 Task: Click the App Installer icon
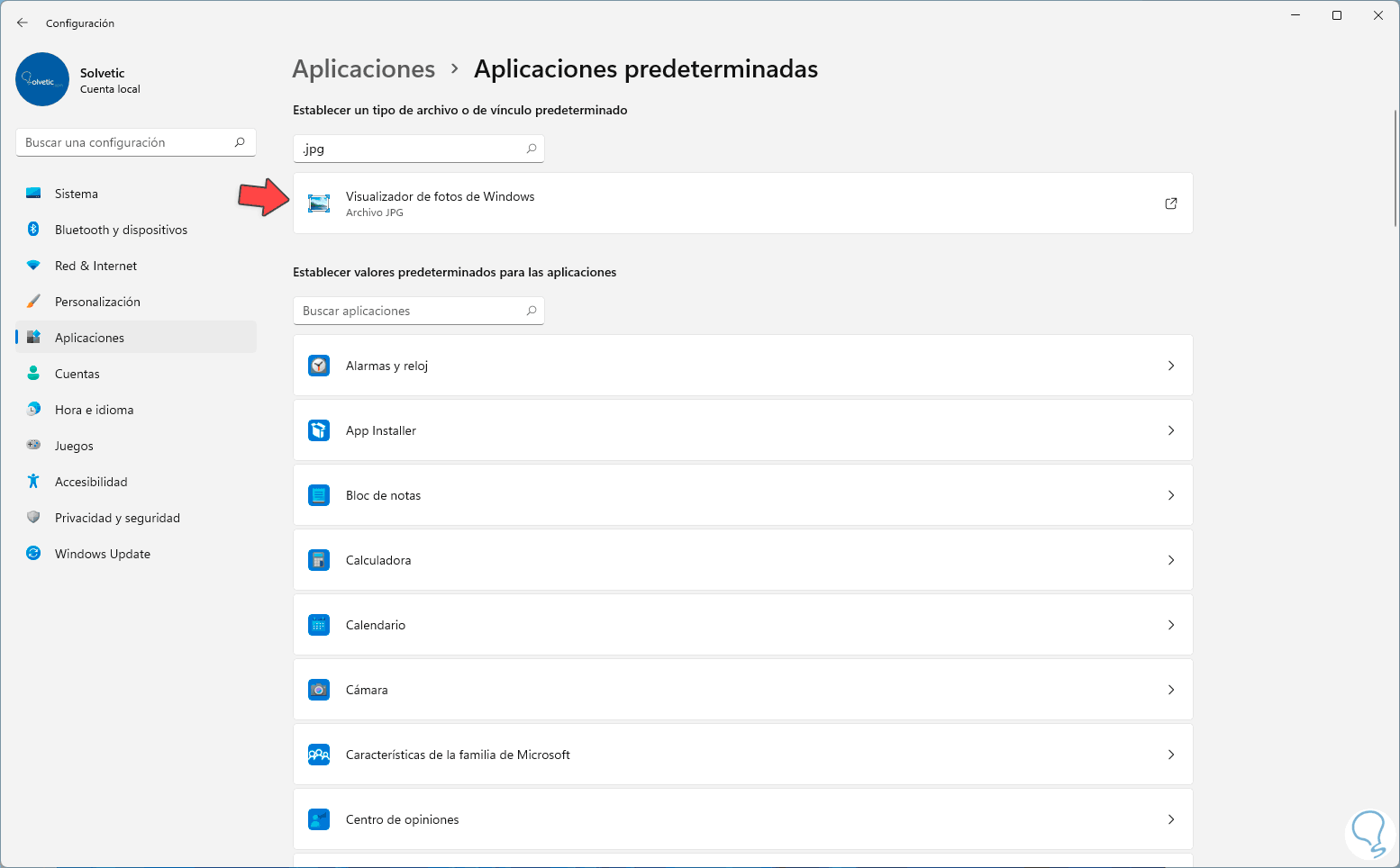pyautogui.click(x=319, y=430)
